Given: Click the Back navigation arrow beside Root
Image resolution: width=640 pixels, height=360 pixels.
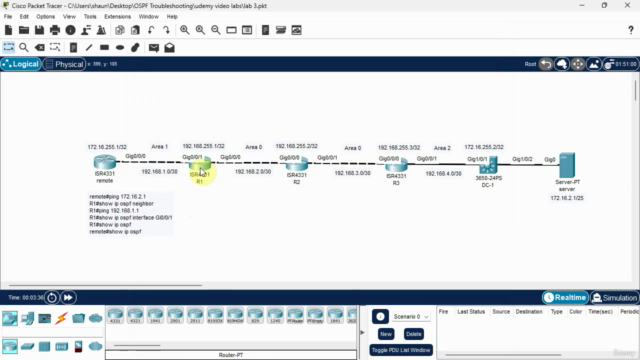Looking at the screenshot, I should coord(546,64).
